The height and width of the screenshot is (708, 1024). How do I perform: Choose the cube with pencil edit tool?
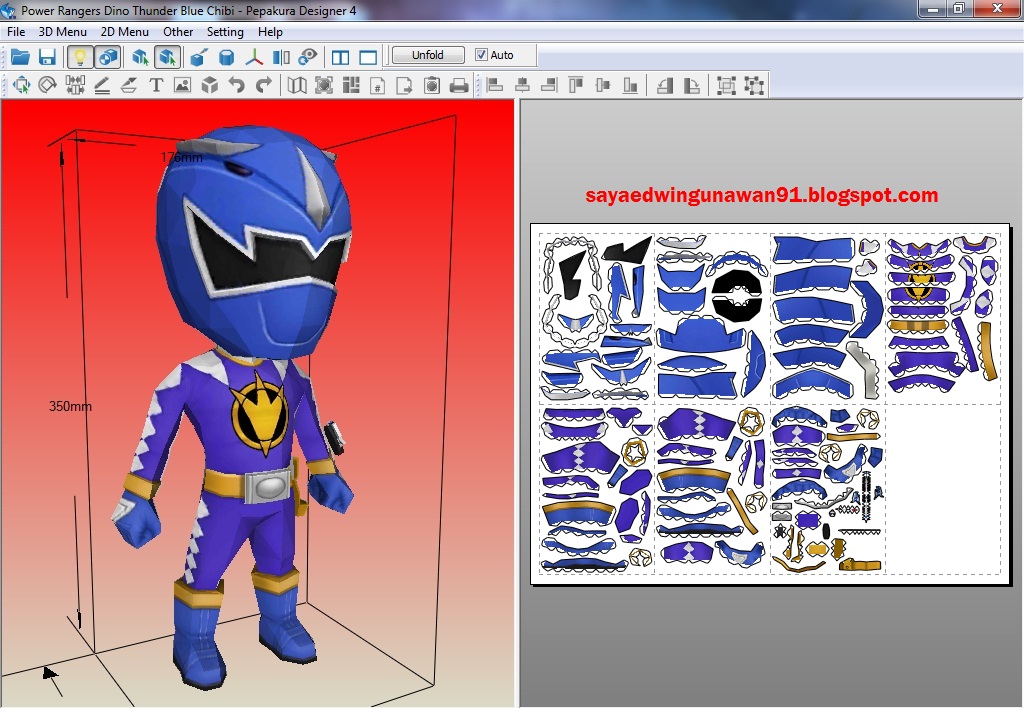pos(199,57)
